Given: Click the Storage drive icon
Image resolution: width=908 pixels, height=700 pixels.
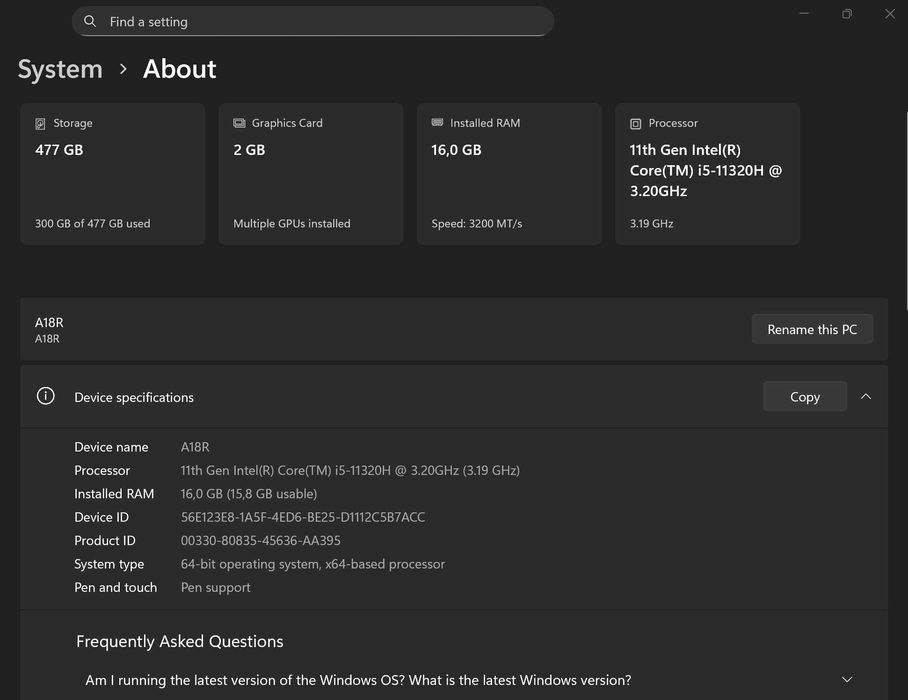Looking at the screenshot, I should 40,124.
